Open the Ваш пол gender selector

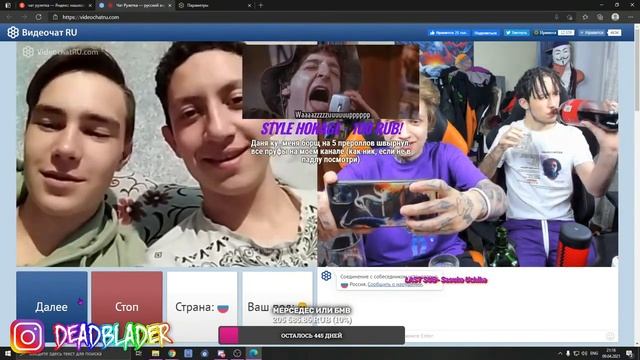tap(277, 307)
